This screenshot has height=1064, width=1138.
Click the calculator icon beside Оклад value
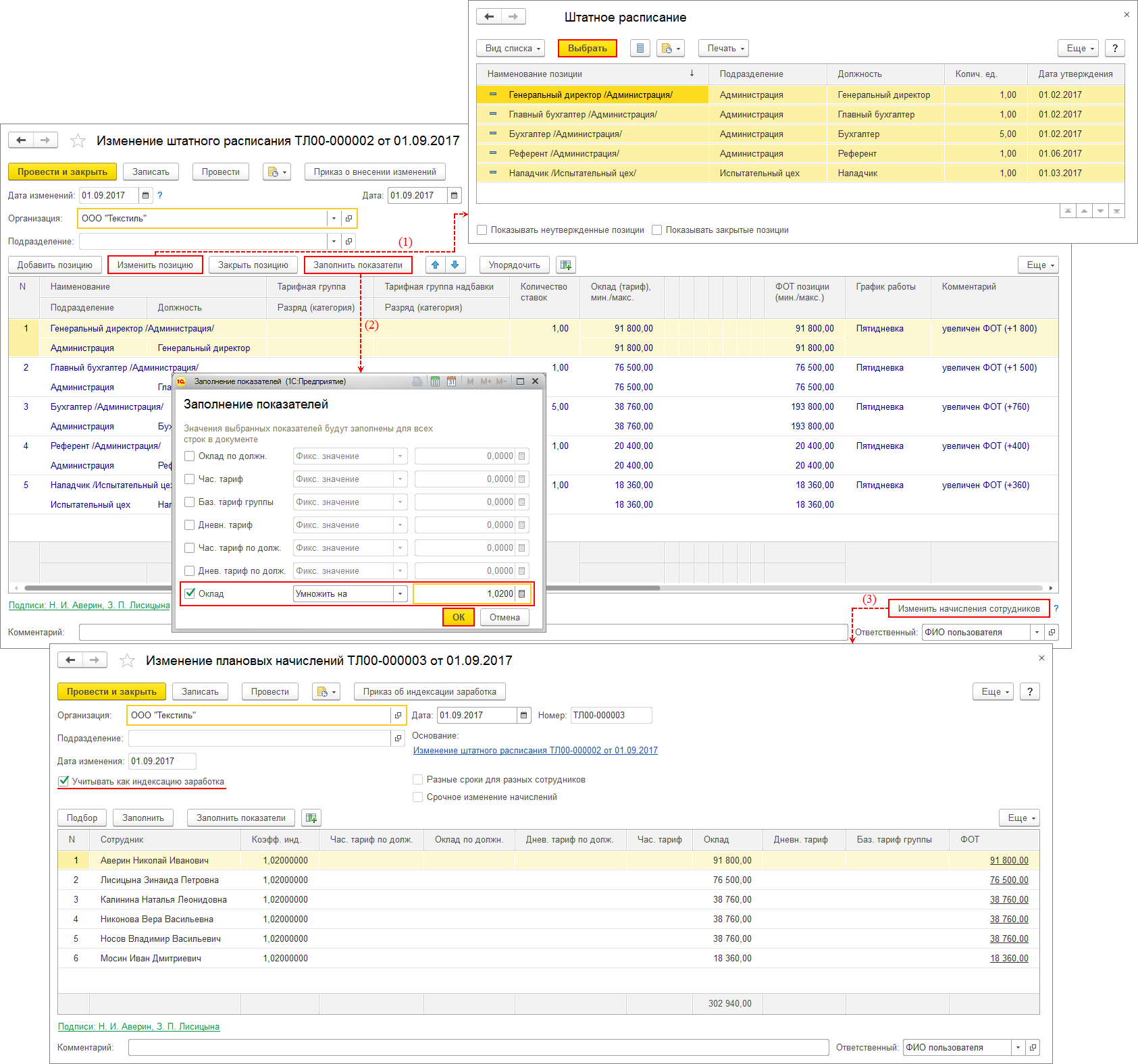(521, 594)
